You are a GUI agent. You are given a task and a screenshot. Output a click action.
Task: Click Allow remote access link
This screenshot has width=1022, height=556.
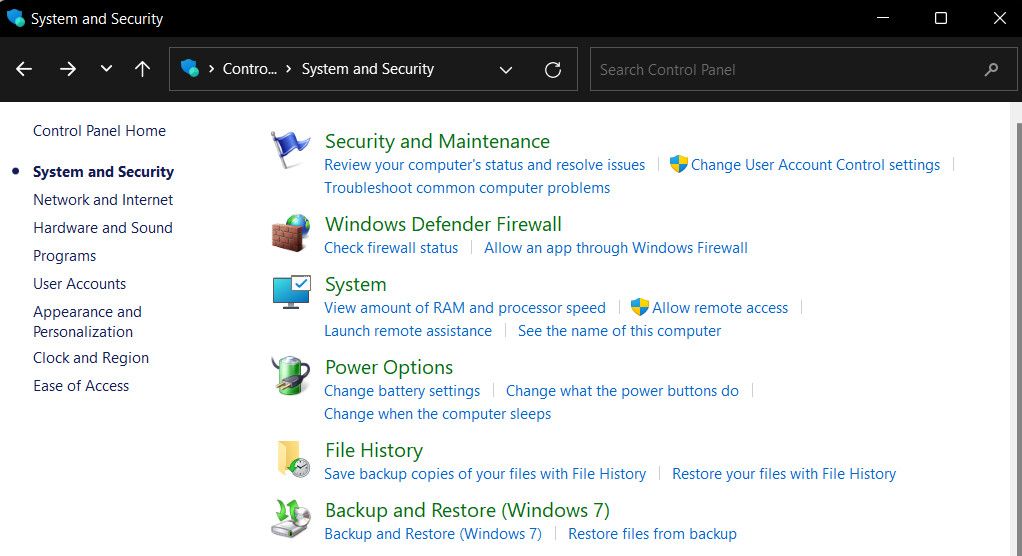pyautogui.click(x=720, y=308)
